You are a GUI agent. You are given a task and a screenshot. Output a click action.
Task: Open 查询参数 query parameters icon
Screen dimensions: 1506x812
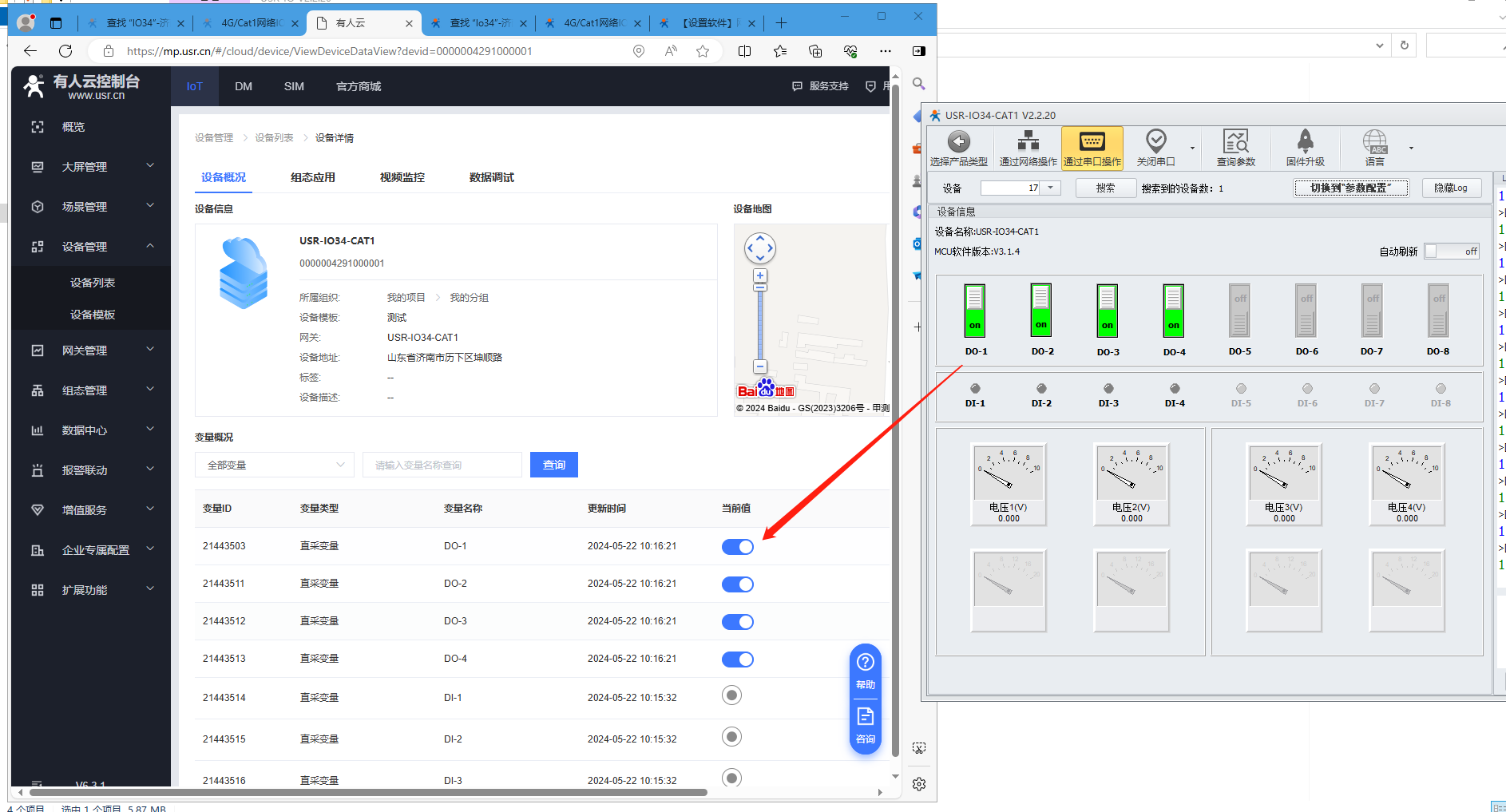point(1235,142)
